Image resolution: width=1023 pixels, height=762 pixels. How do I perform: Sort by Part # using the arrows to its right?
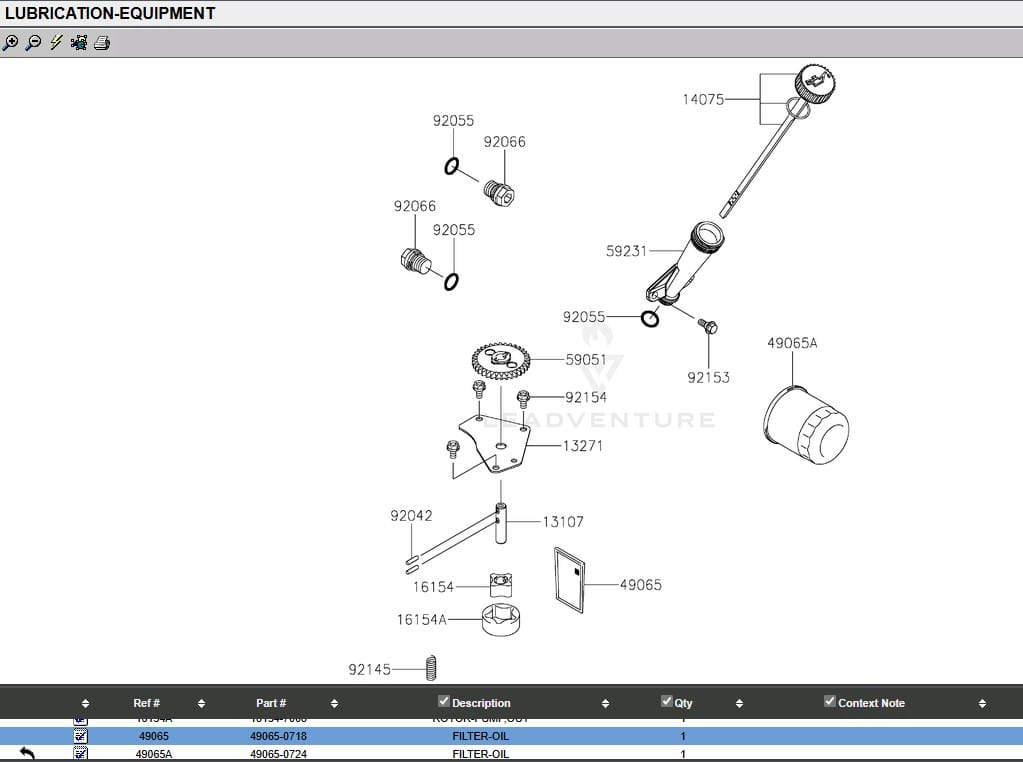(334, 704)
